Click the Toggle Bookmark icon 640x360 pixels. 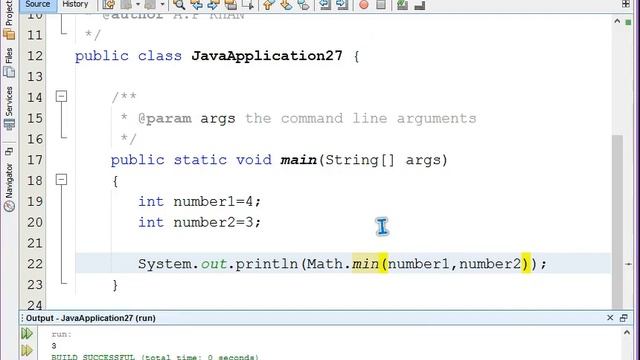tap(304, 4)
